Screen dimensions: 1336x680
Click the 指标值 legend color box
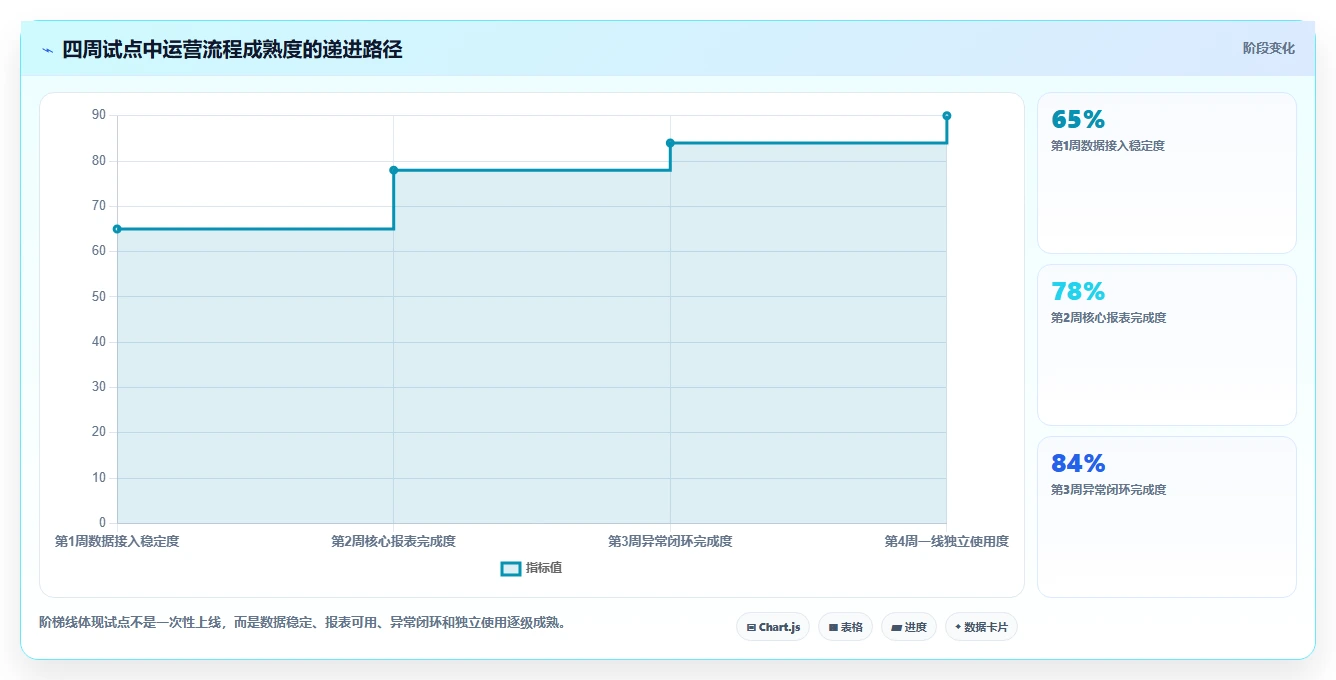tap(510, 568)
